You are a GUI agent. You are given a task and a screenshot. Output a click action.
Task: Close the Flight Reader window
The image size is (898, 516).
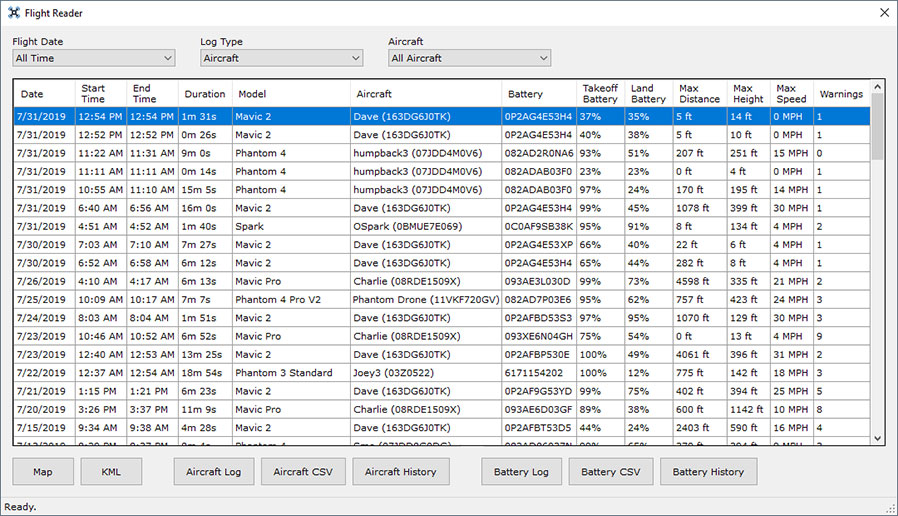(x=884, y=13)
